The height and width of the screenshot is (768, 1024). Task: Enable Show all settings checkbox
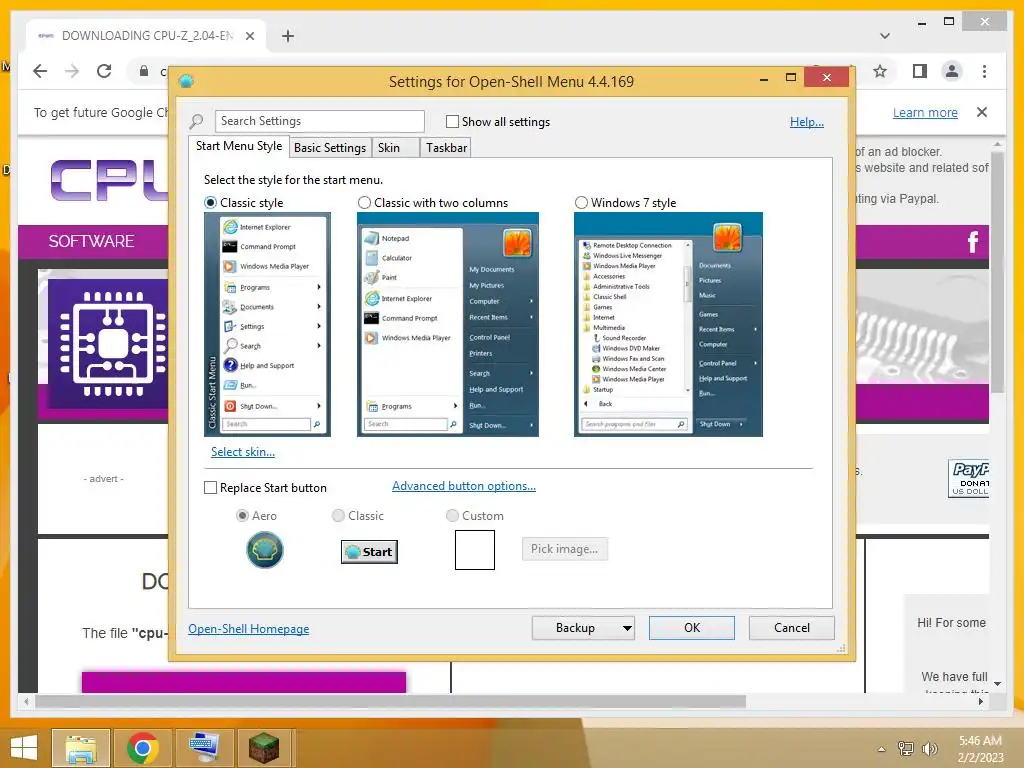[452, 121]
